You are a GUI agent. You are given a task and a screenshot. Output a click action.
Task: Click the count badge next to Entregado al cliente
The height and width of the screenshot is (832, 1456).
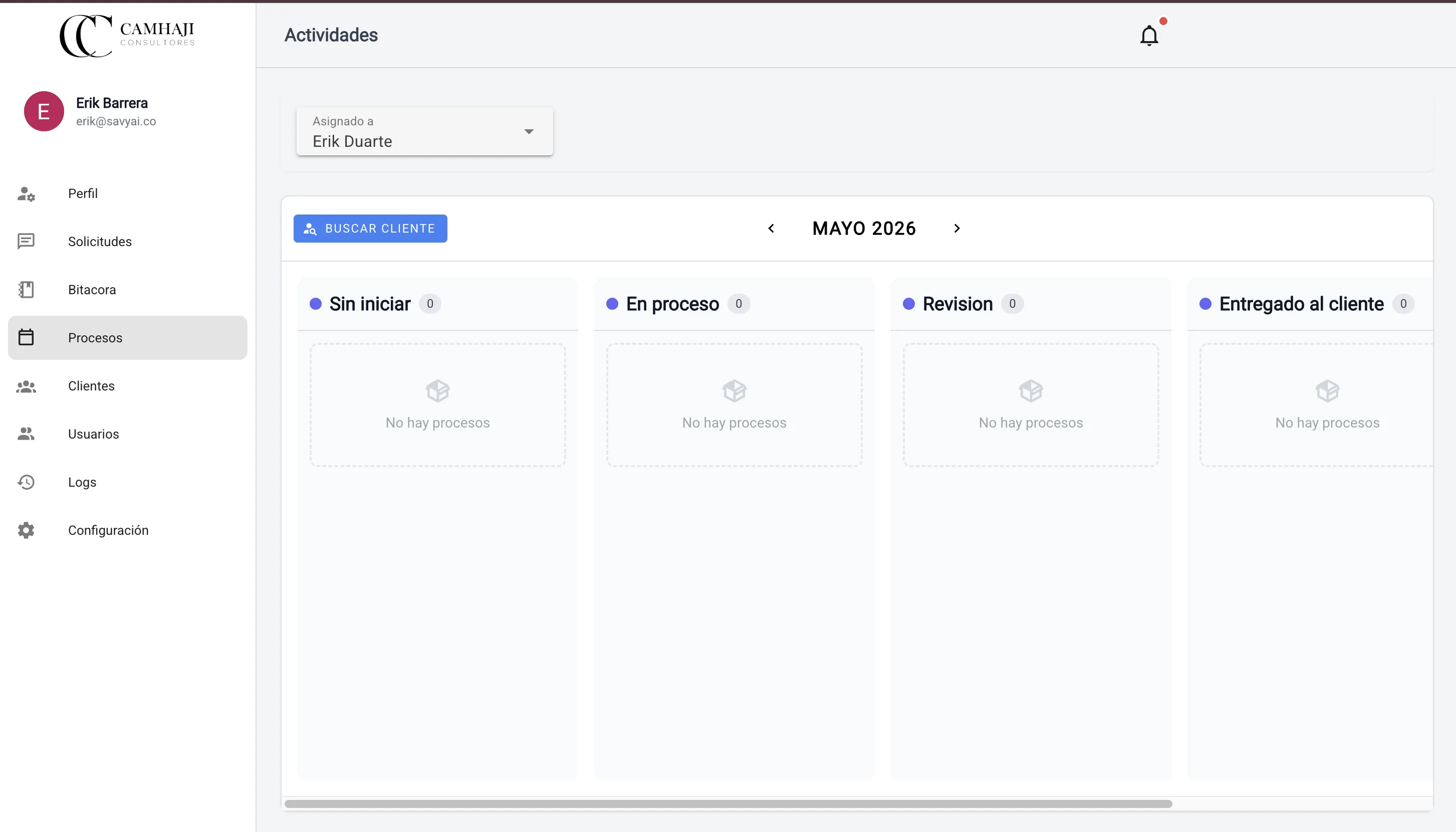point(1403,304)
